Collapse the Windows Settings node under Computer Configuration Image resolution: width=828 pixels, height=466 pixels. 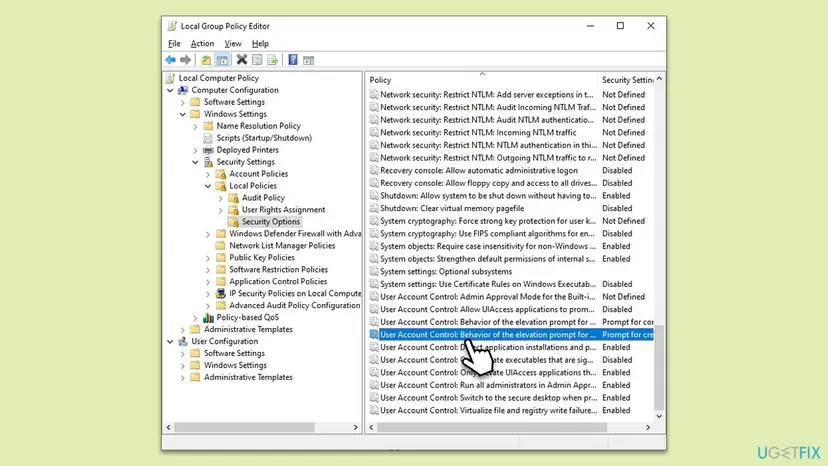(183, 114)
